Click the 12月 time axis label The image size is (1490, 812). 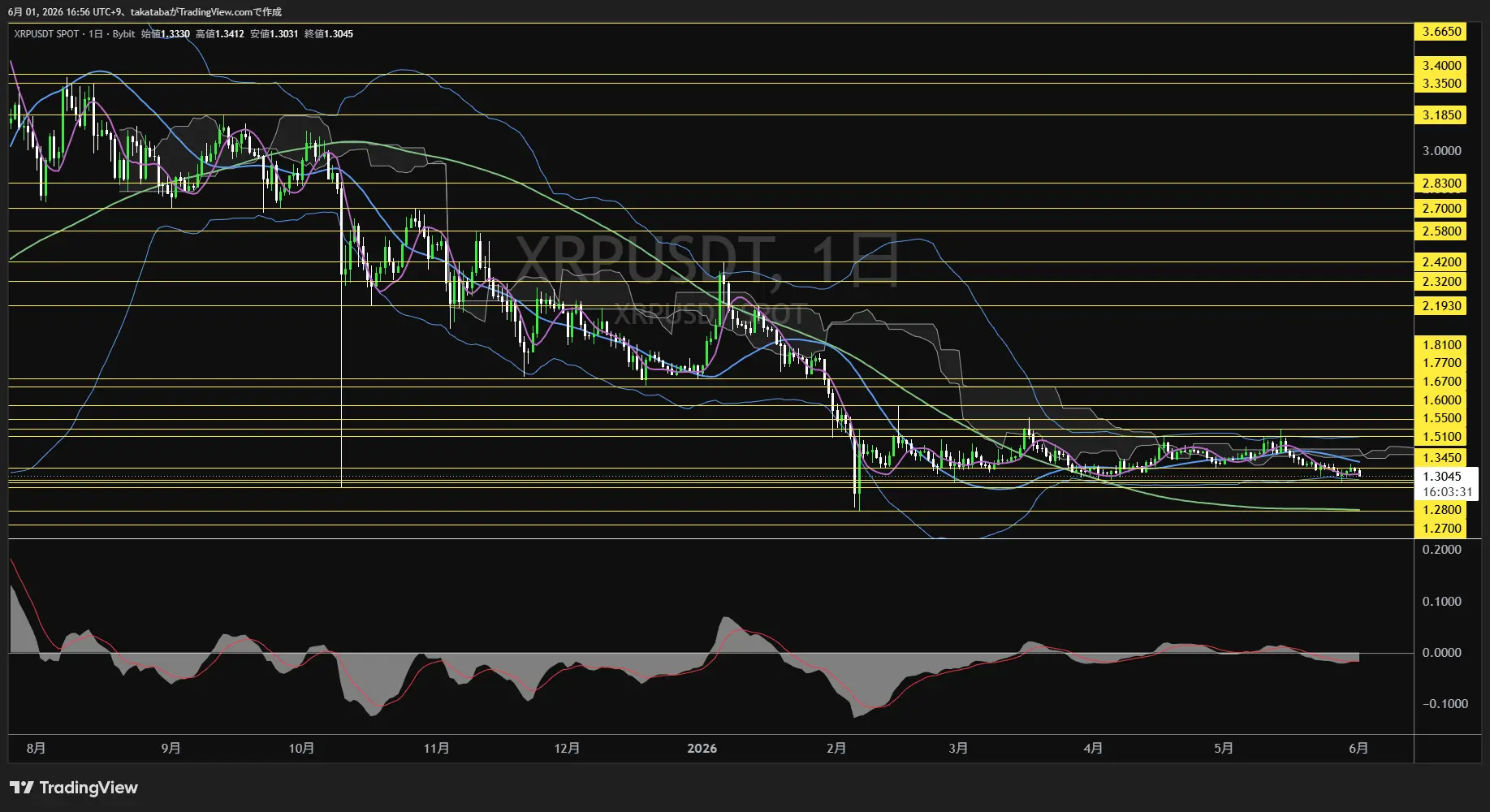pos(567,748)
